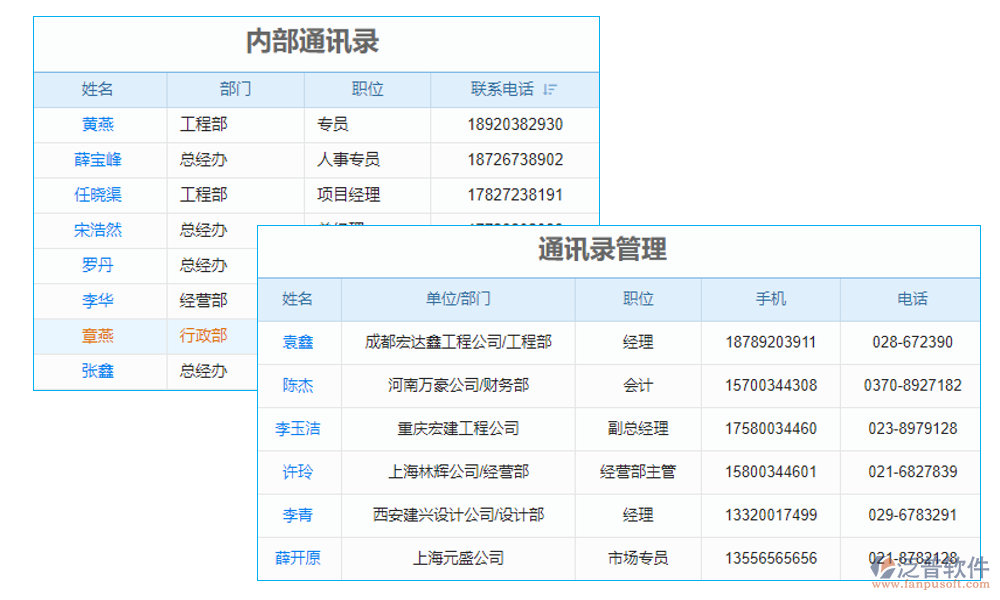Click the 手机 column header
Image resolution: width=1000 pixels, height=600 pixels.
click(x=773, y=299)
